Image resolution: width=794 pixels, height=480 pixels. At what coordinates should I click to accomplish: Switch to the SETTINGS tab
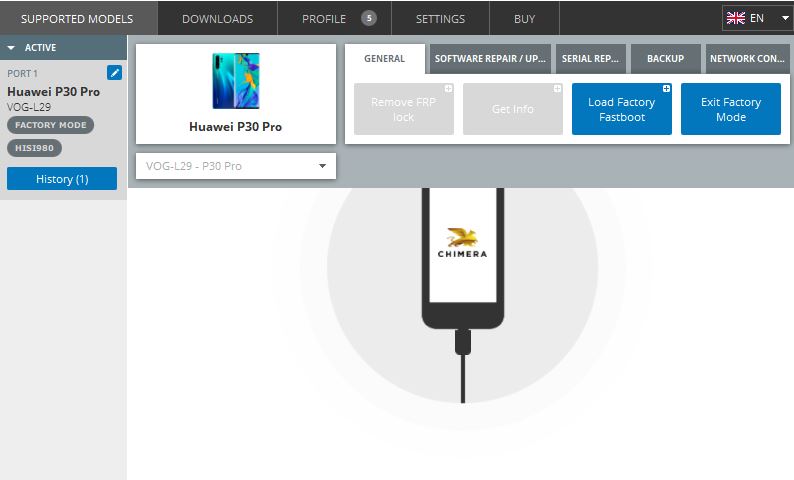[441, 19]
